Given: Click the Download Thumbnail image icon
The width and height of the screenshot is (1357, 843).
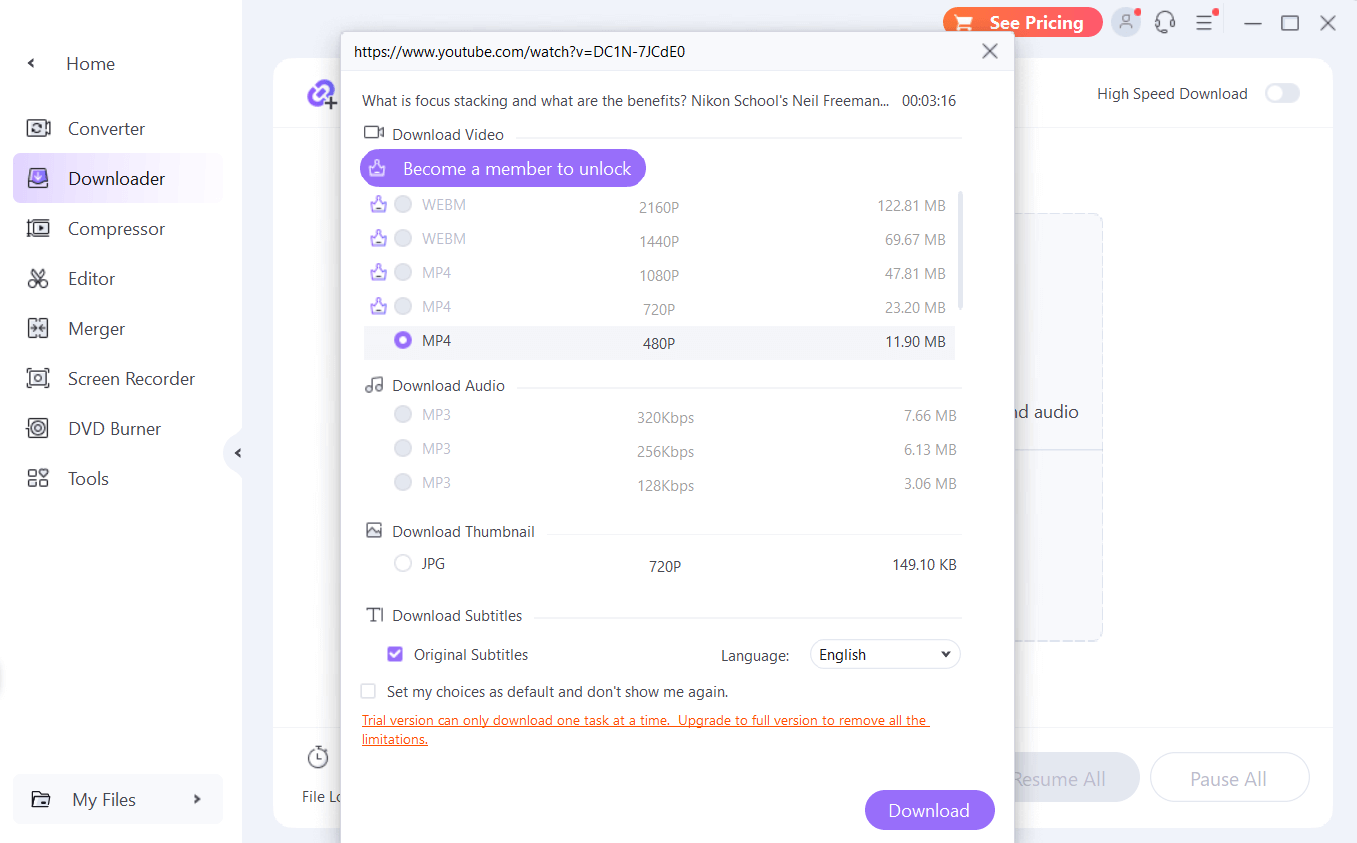Looking at the screenshot, I should [374, 531].
